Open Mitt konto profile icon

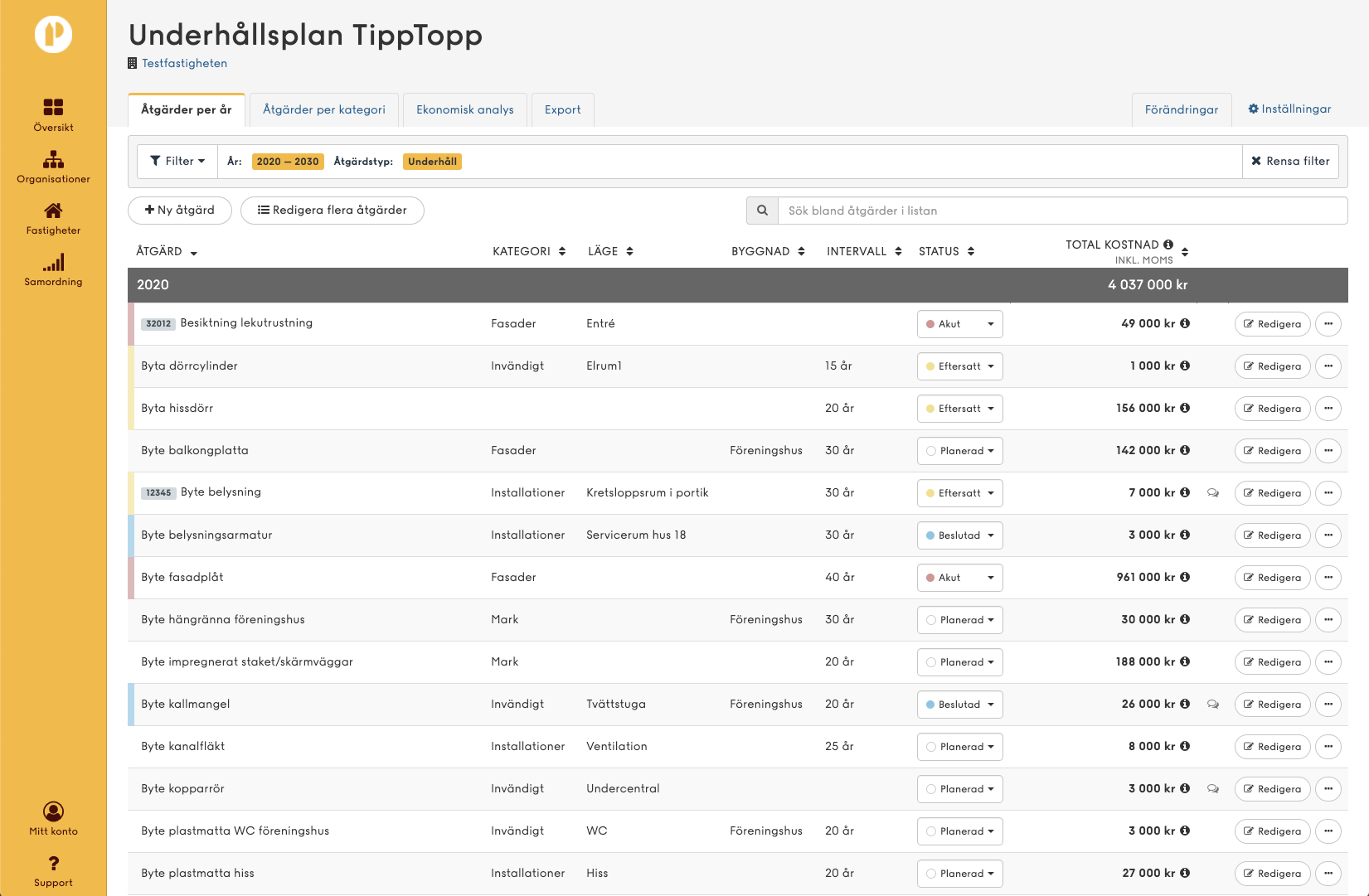(x=53, y=811)
